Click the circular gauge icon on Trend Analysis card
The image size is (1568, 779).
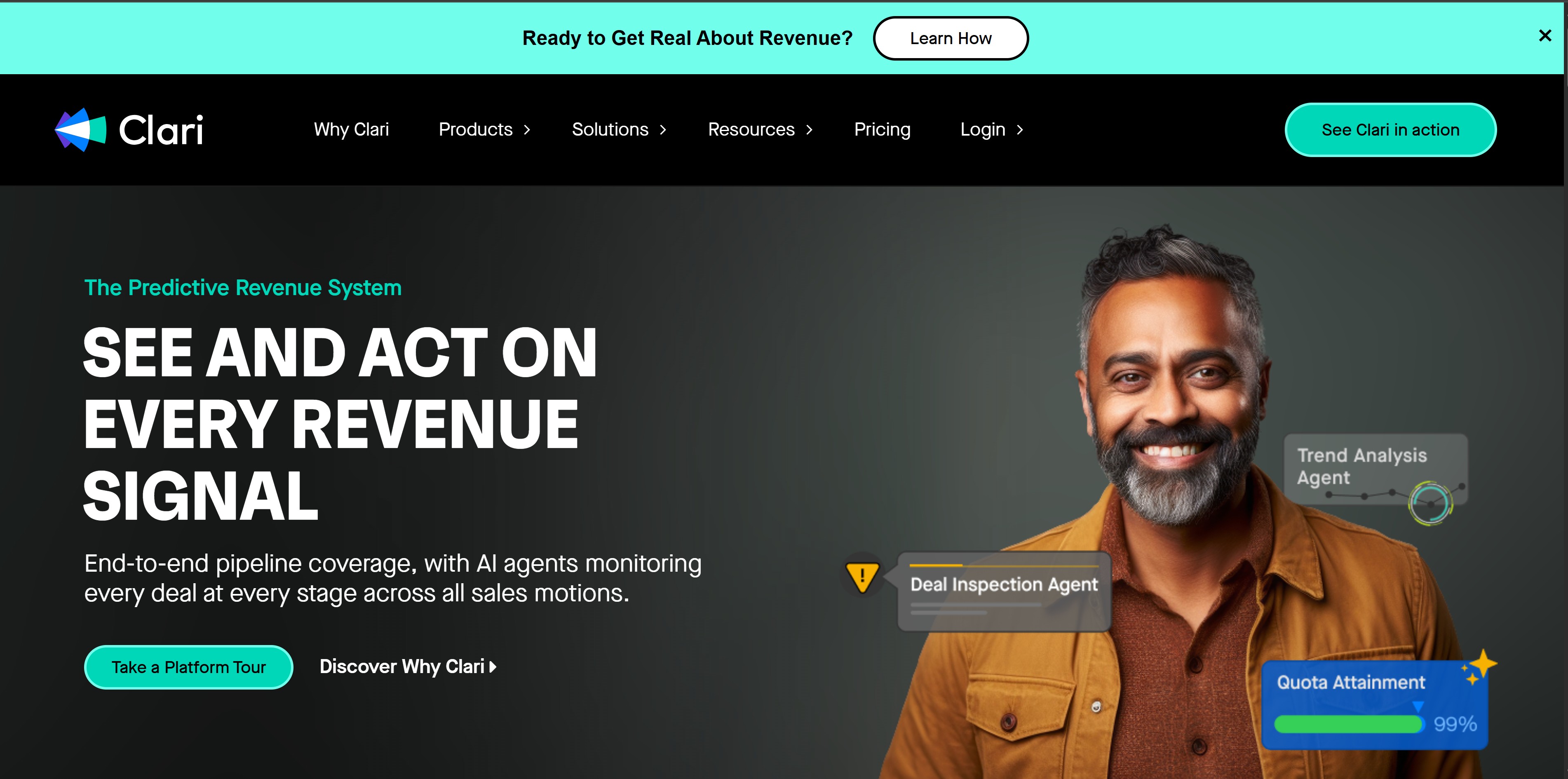(1430, 503)
